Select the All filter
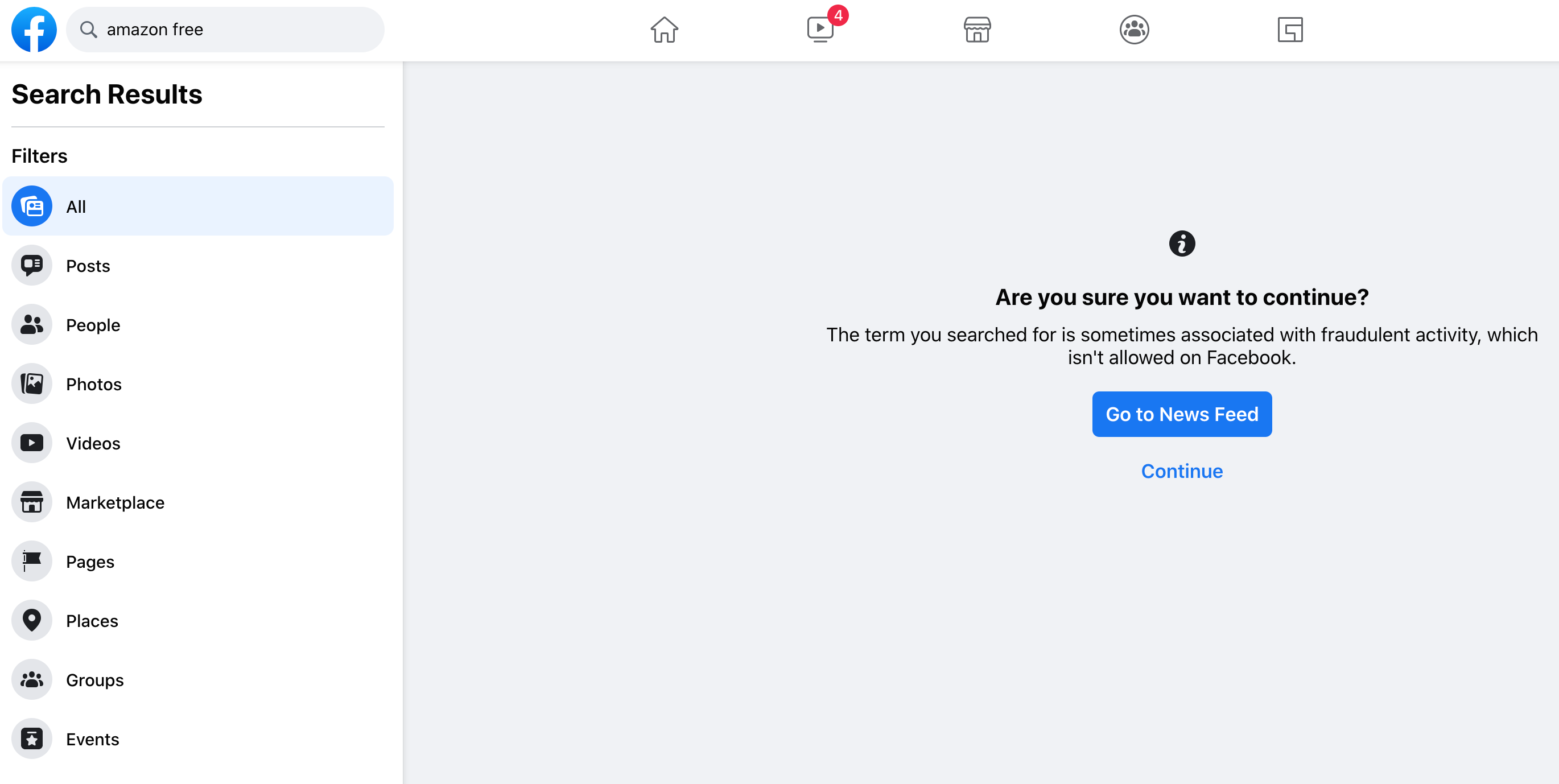The height and width of the screenshot is (784, 1559). (x=198, y=207)
